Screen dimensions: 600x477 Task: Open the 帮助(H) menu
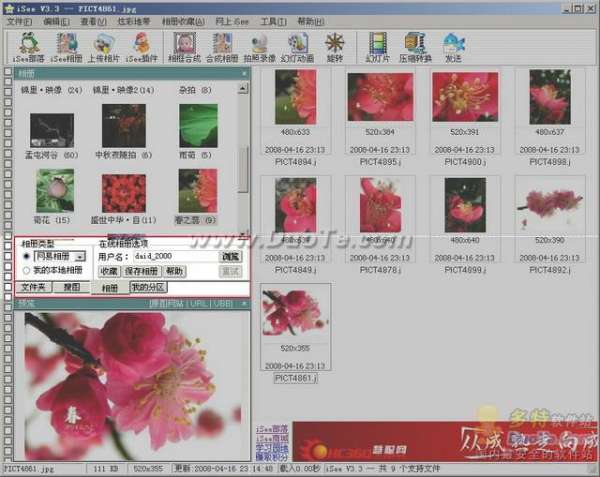311,21
